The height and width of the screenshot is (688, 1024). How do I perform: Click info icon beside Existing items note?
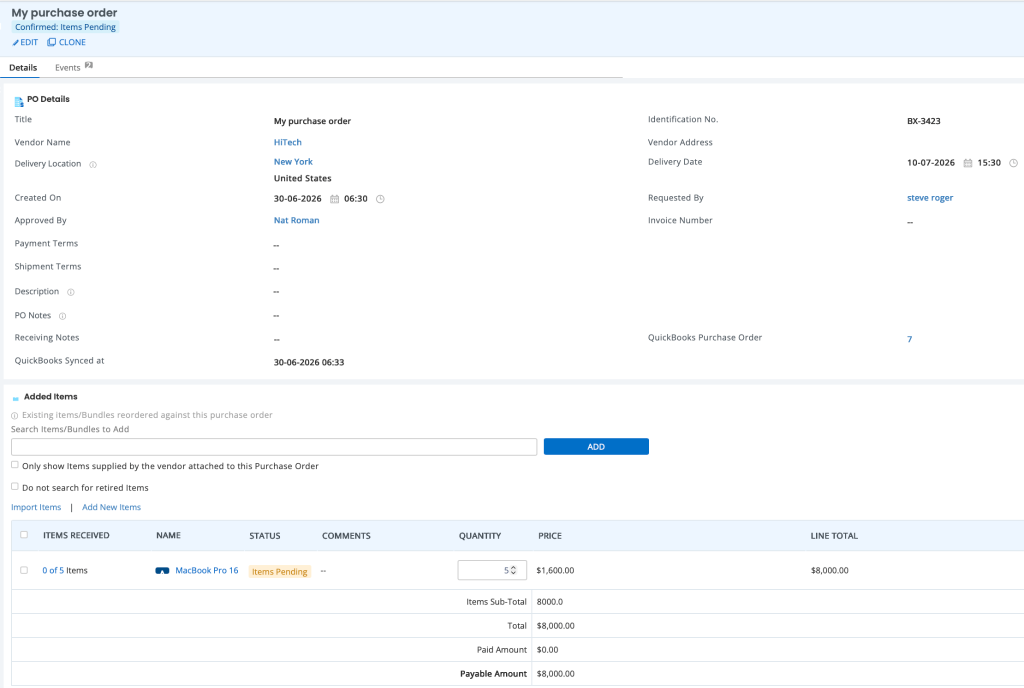point(14,416)
